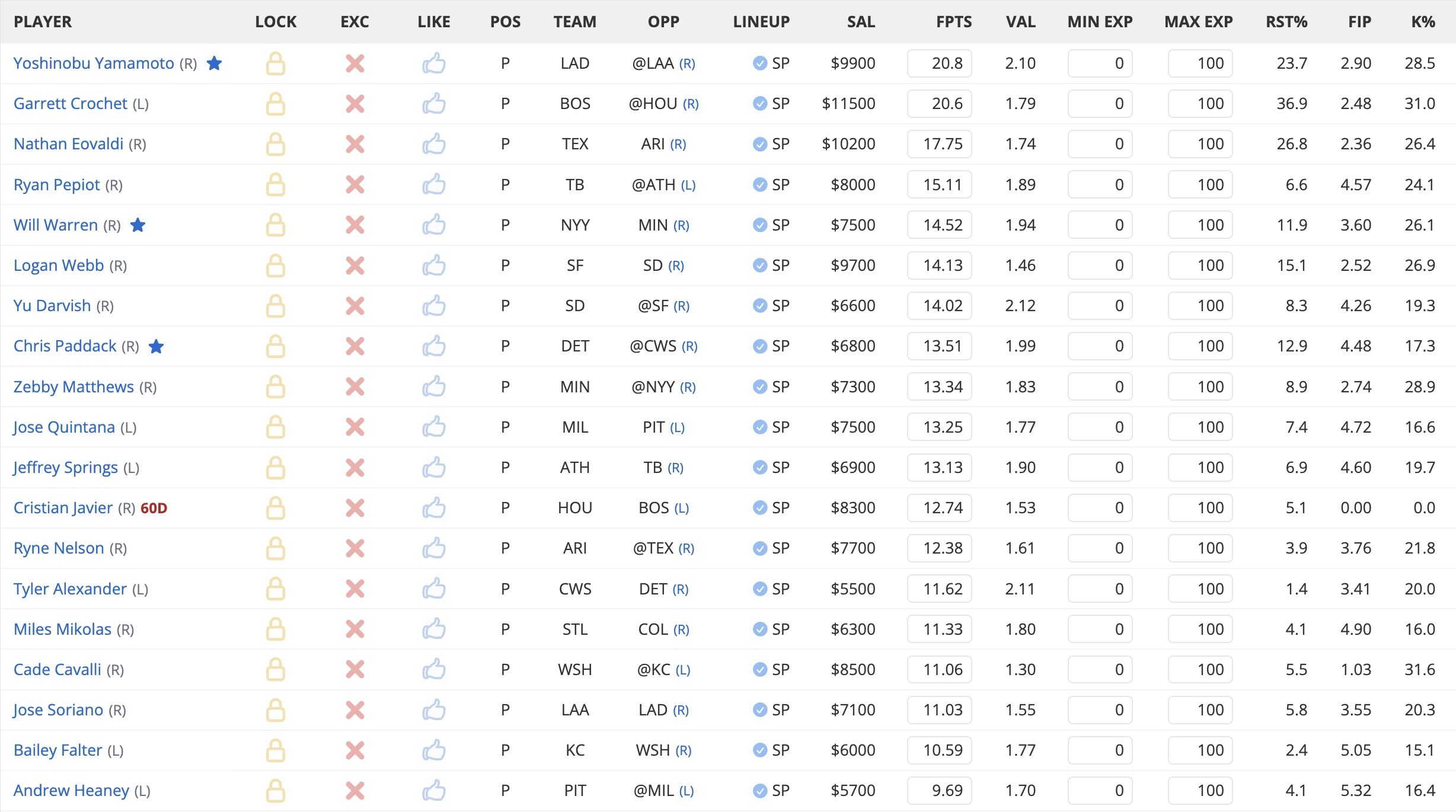Lock Andrew Heaney padlock icon

coord(275,791)
